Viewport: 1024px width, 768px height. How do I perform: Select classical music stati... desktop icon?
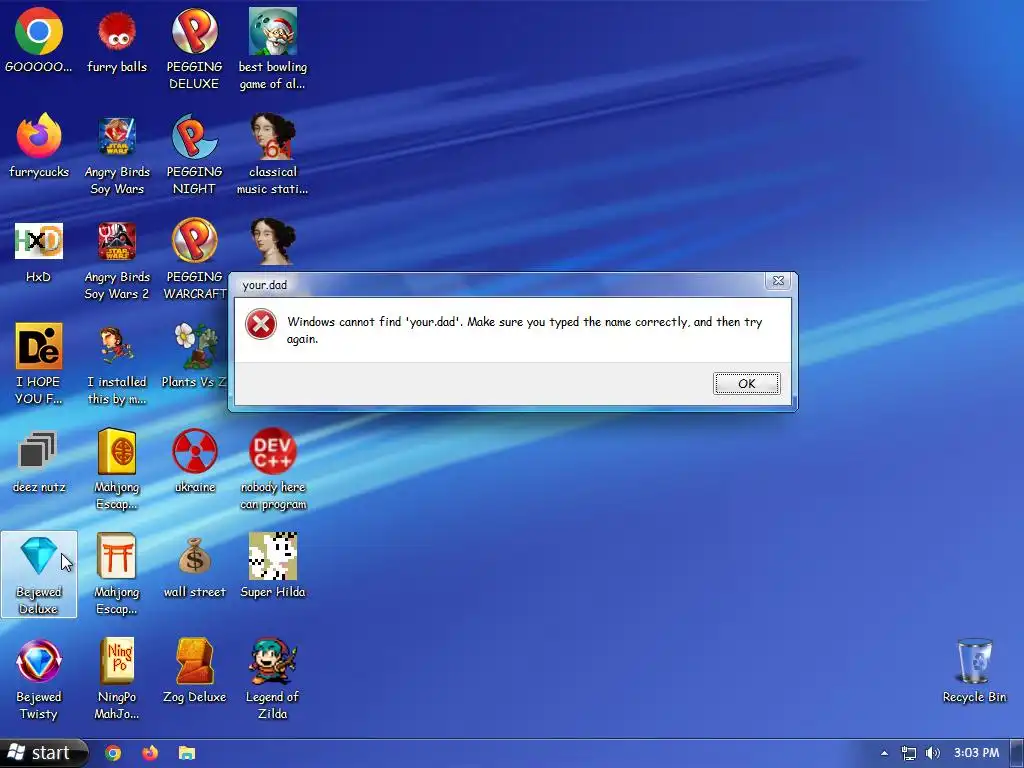tap(272, 155)
